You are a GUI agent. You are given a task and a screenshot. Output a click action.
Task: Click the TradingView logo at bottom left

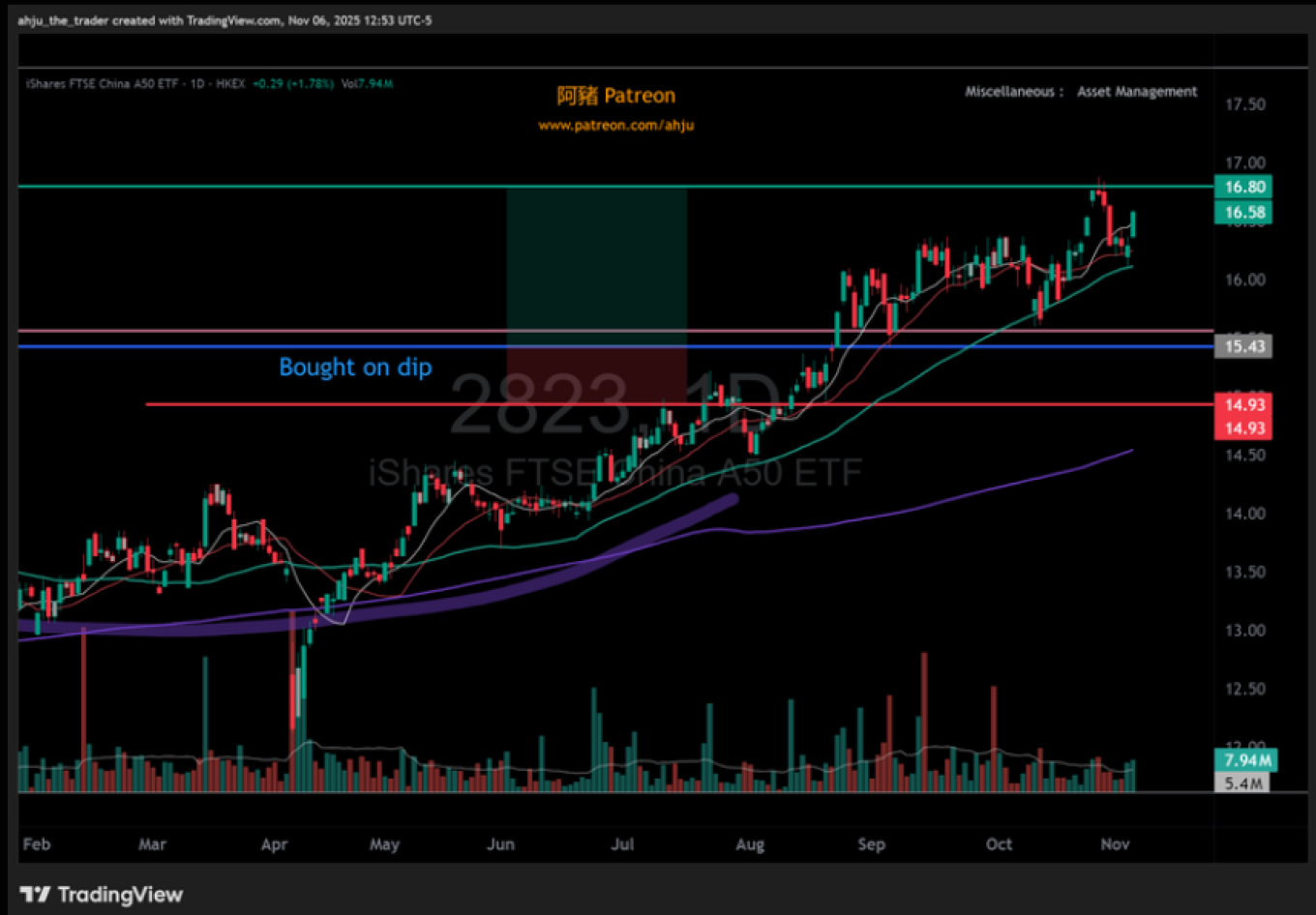point(102,895)
